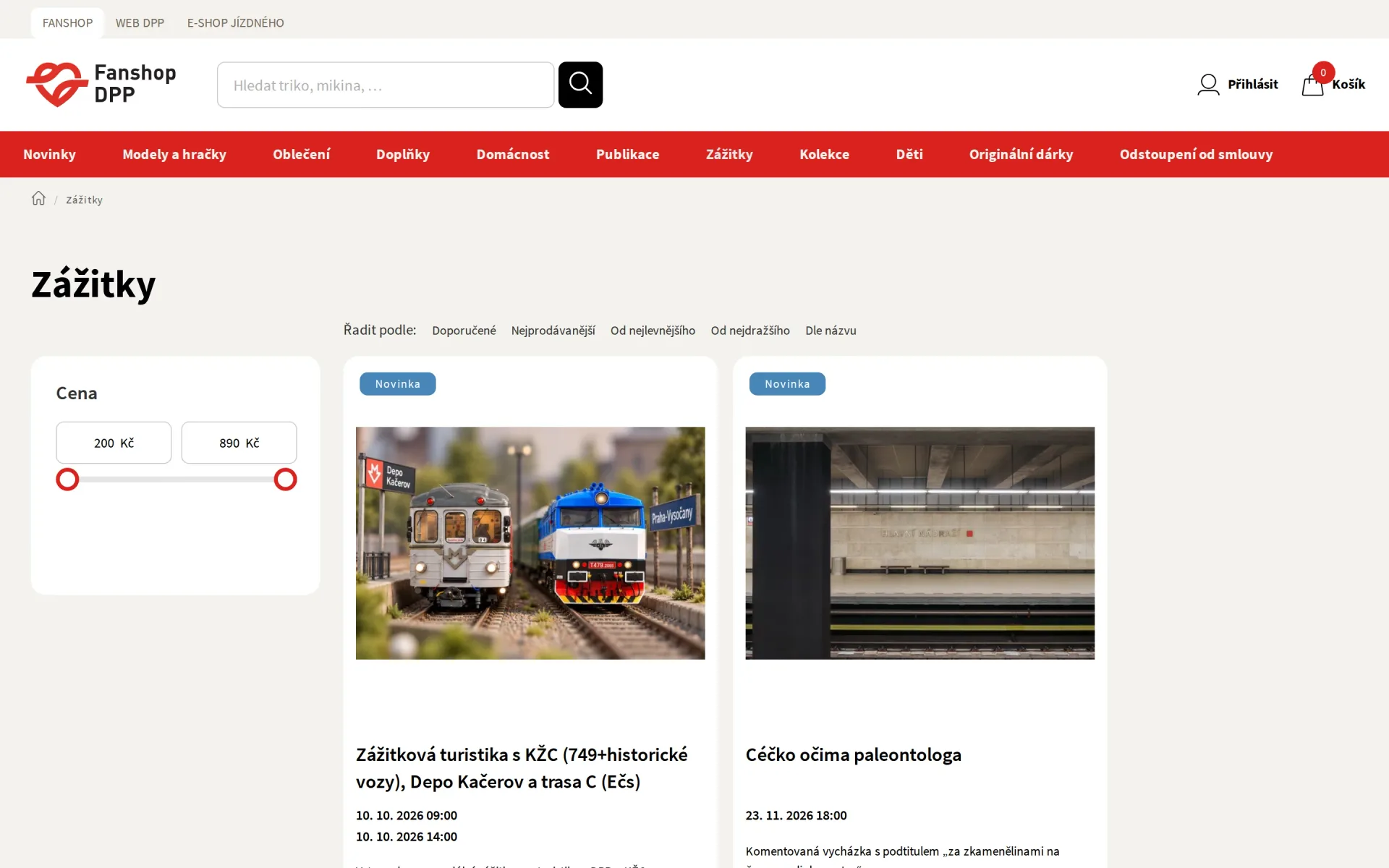Click the date 10. 10. 2026 09:00
1389x868 pixels.
(407, 815)
